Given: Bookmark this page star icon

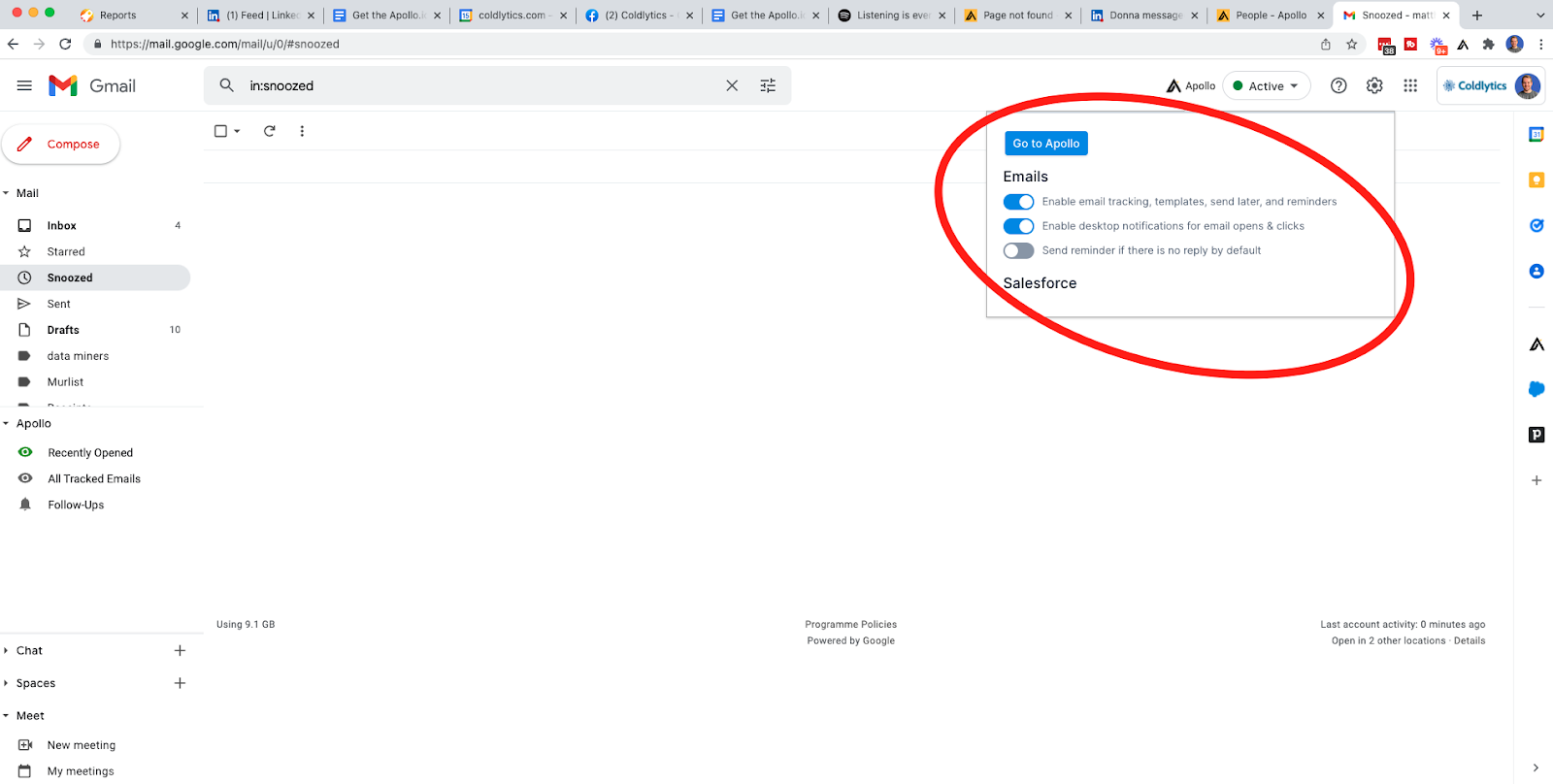Looking at the screenshot, I should click(1351, 44).
